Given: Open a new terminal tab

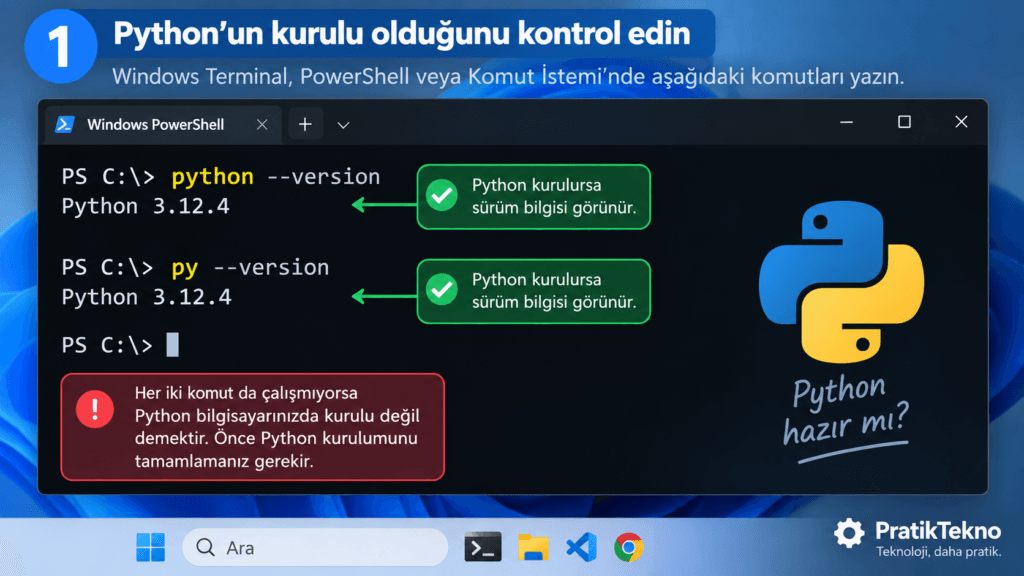Looking at the screenshot, I should 305,124.
